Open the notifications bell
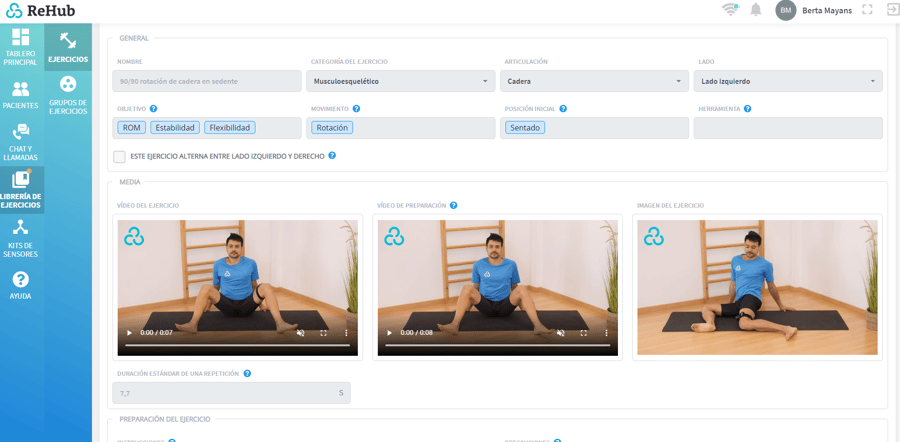This screenshot has width=900, height=442. pyautogui.click(x=756, y=10)
